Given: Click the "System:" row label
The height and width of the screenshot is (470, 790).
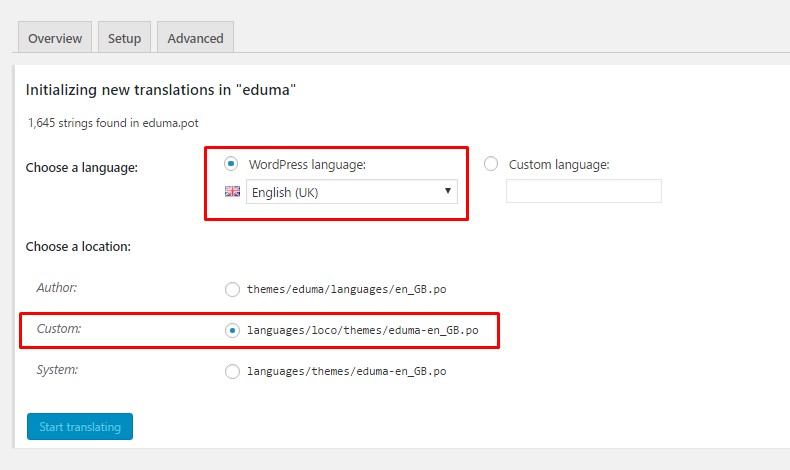Looking at the screenshot, I should click(x=56, y=370).
